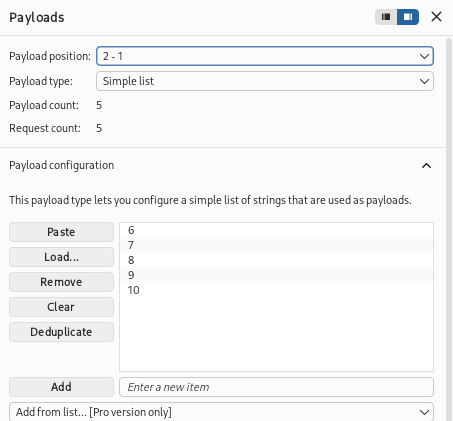Screen dimensions: 453x421
Task: Select payload item 10 in the list
Action: coord(276,290)
